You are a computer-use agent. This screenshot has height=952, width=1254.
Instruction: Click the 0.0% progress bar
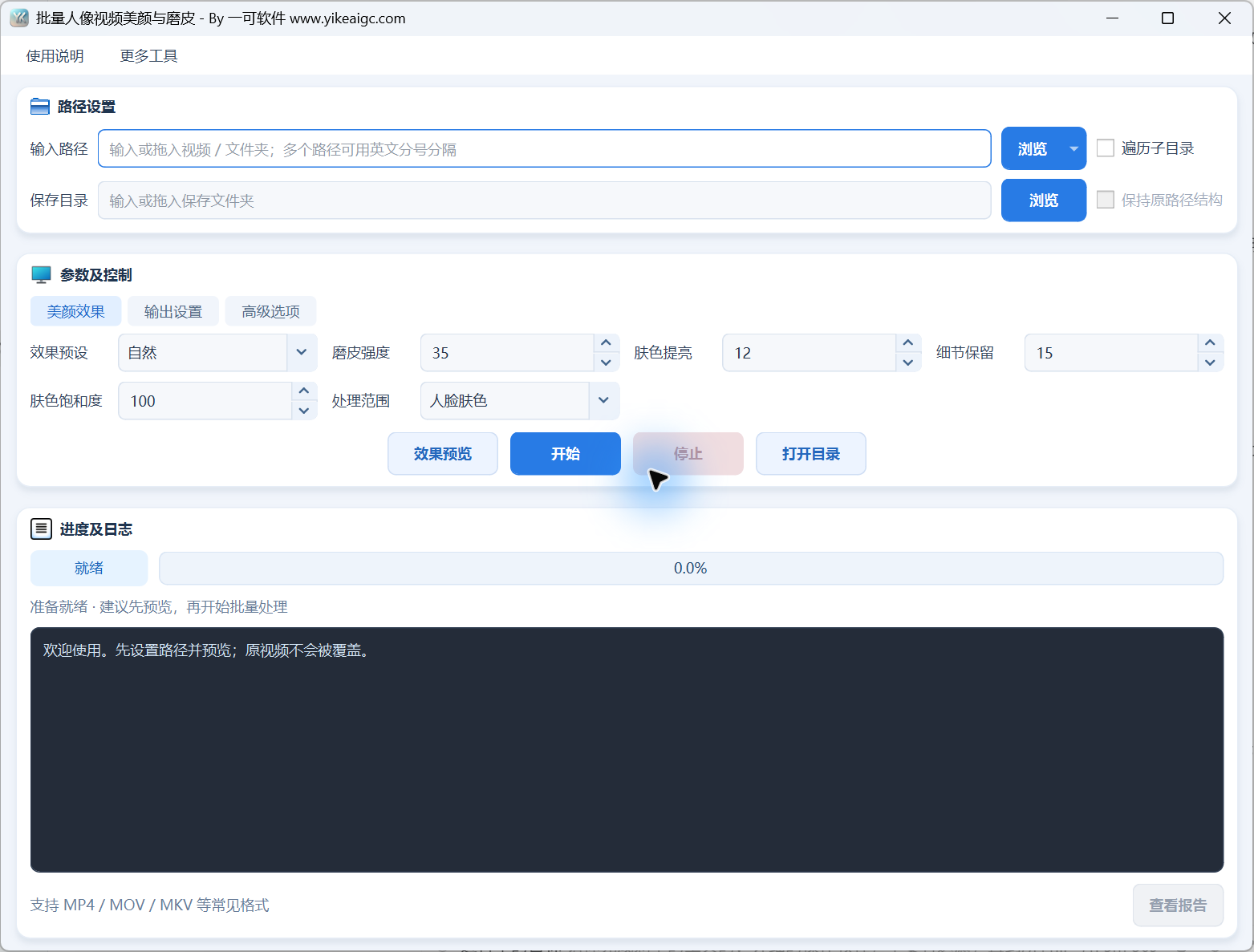point(691,569)
